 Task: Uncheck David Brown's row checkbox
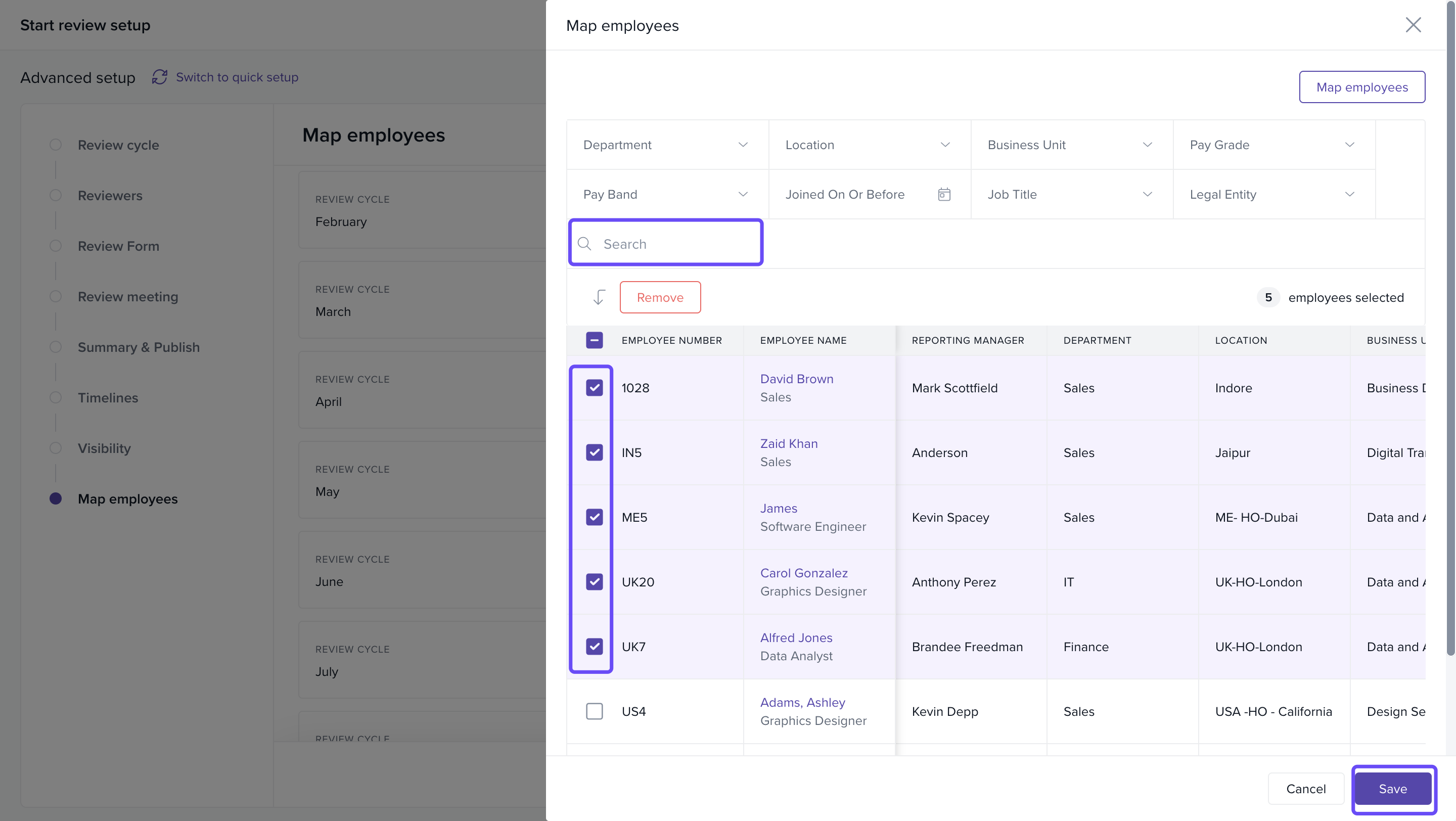point(594,388)
